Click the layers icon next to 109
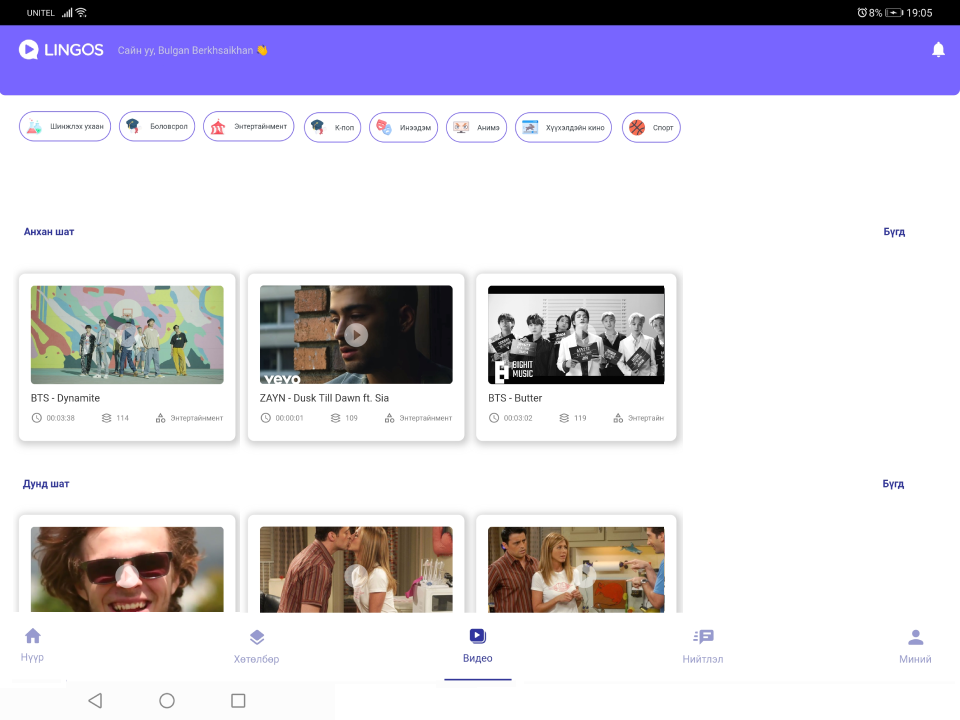The image size is (960, 720). [x=336, y=418]
